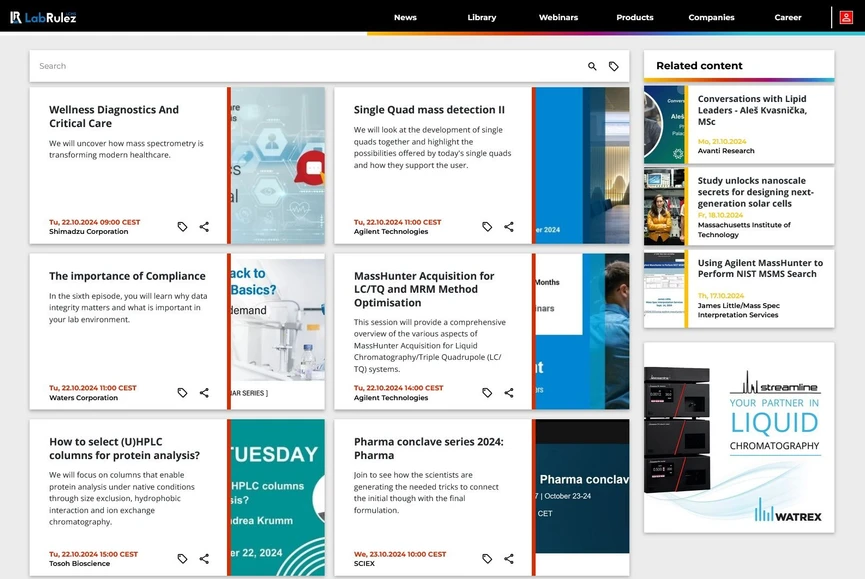This screenshot has height=579, width=865.
Task: Select Companies in the top navigation
Action: pos(711,17)
